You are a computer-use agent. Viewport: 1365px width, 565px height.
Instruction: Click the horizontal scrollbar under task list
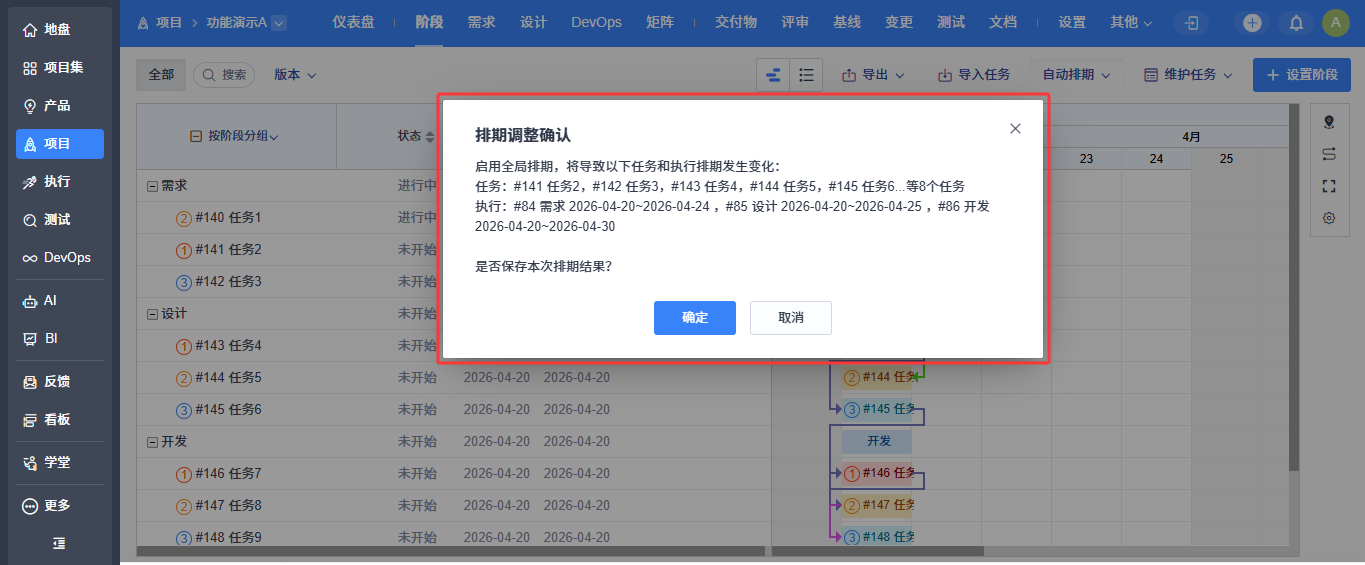coord(450,550)
